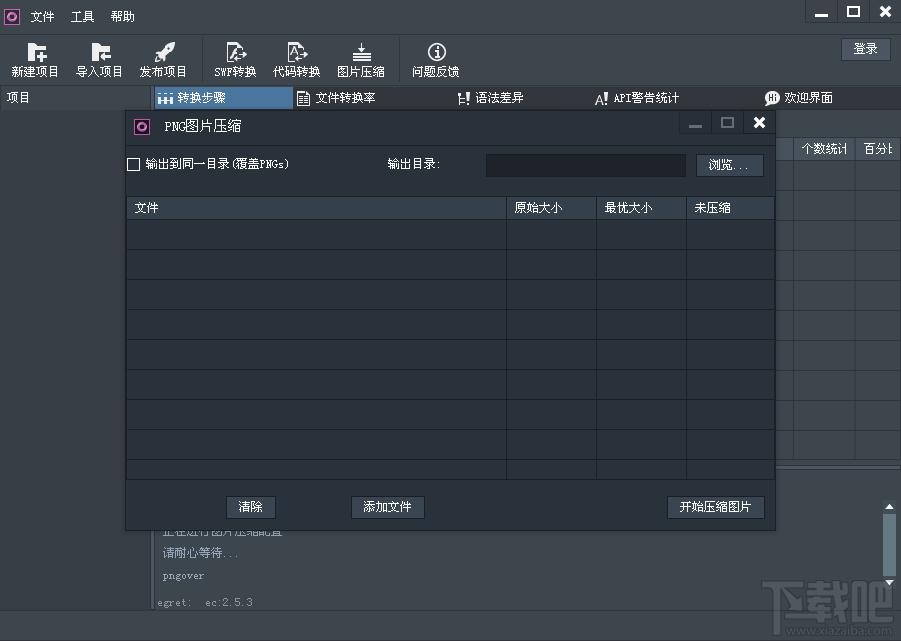Open the SWF转换 conversion tool
Viewport: 901px width, 641px height.
tap(235, 60)
